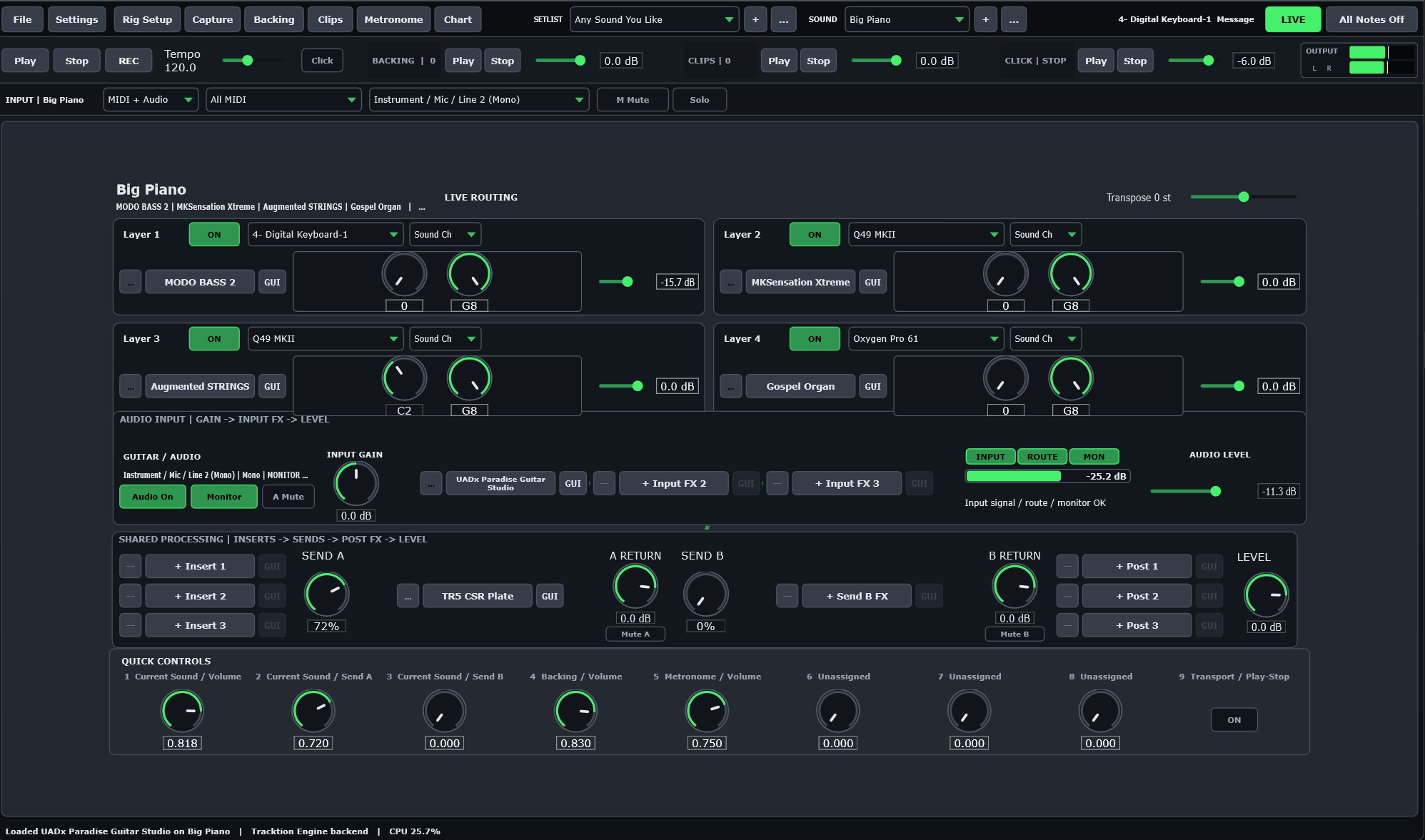
Task: Open GUI for UADx Paradise Guitar Studio
Action: point(573,483)
